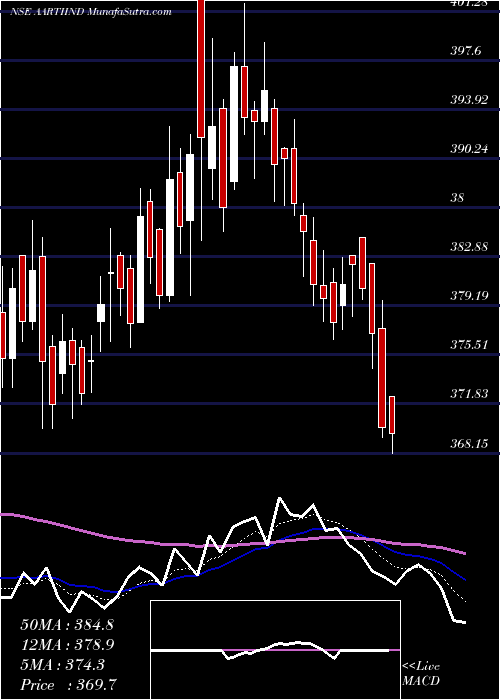Viewport: 500px width, 700px height.
Task: Select the 397.6 price axis label
Action: coord(465,52)
